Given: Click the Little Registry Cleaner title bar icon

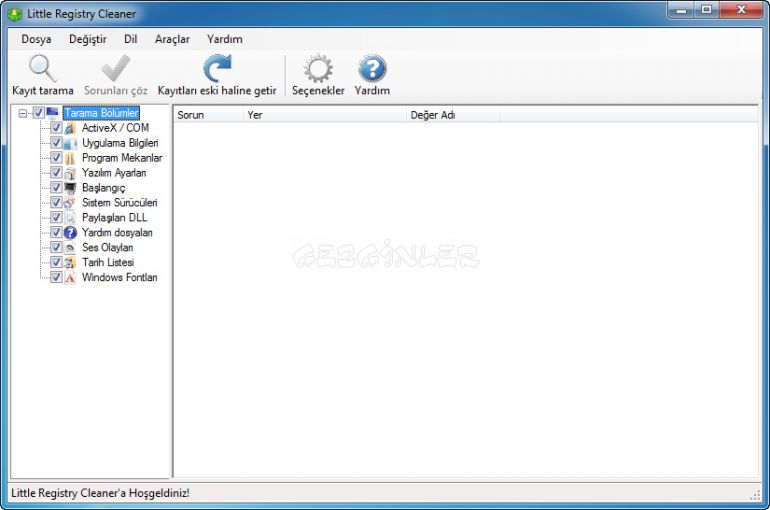Looking at the screenshot, I should (15, 14).
